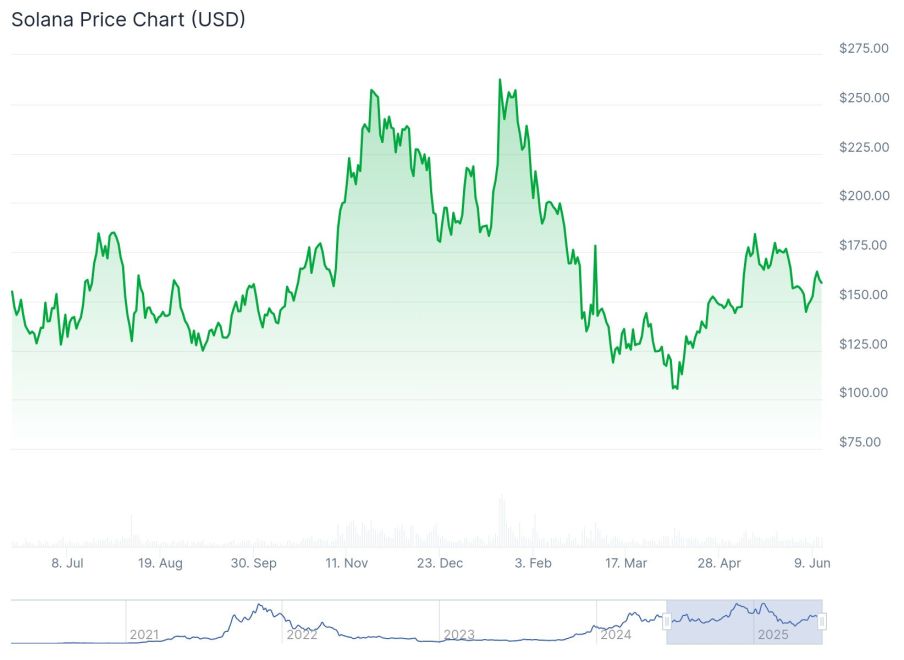Click the 2022 label in the navigator
This screenshot has height=660, width=904.
[301, 635]
